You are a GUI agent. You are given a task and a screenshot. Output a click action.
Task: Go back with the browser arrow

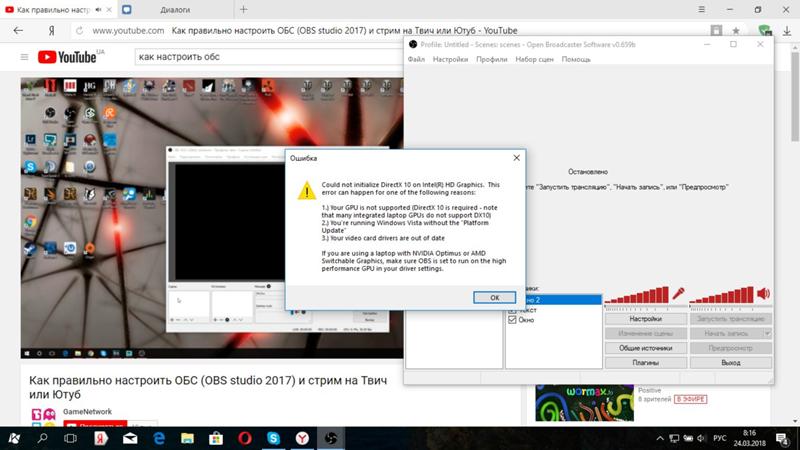(18, 31)
